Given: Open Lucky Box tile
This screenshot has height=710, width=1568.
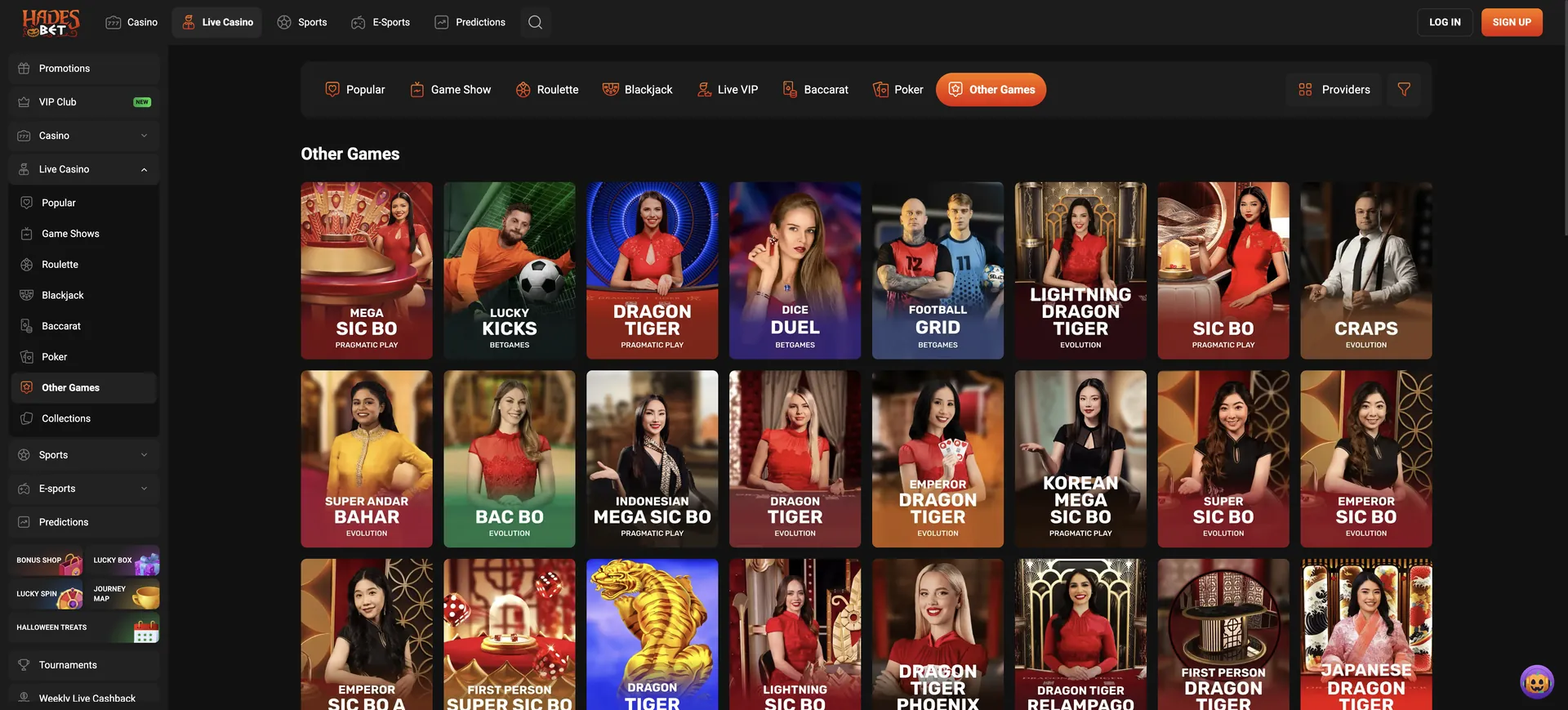Looking at the screenshot, I should (122, 560).
